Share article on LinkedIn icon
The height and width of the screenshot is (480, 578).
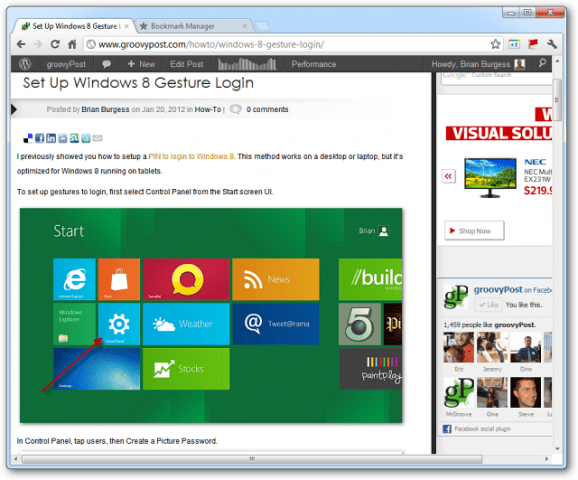click(x=51, y=138)
